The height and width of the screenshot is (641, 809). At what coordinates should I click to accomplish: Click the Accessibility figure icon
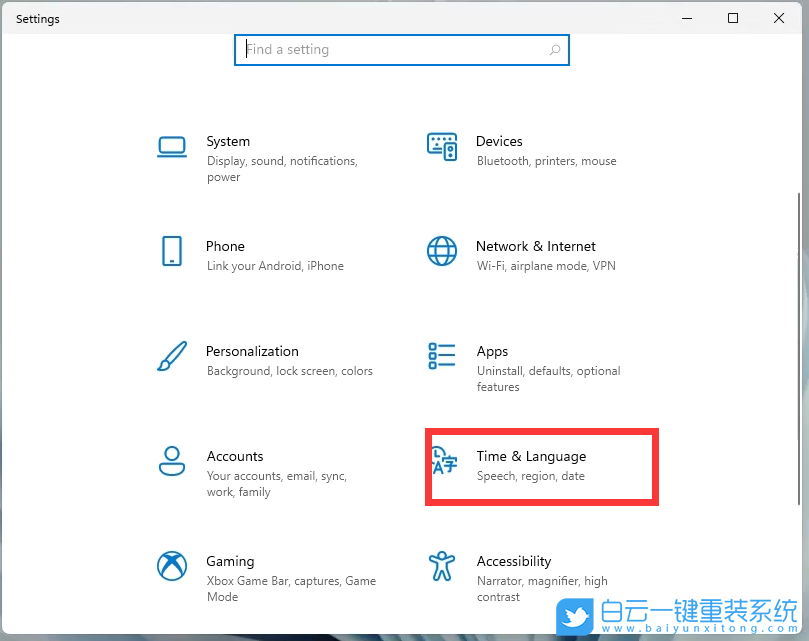coord(441,566)
